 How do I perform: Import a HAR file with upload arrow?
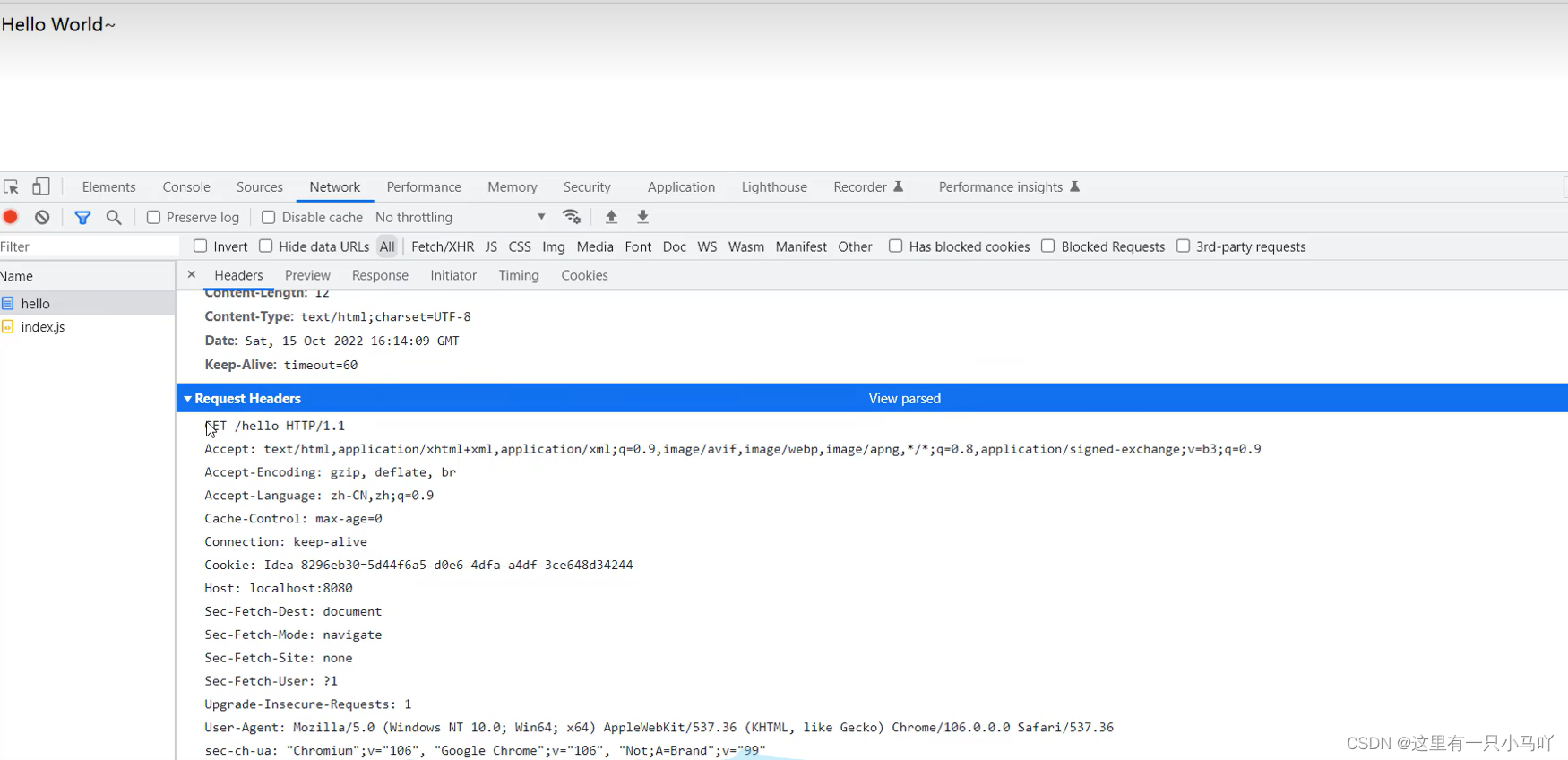point(611,217)
